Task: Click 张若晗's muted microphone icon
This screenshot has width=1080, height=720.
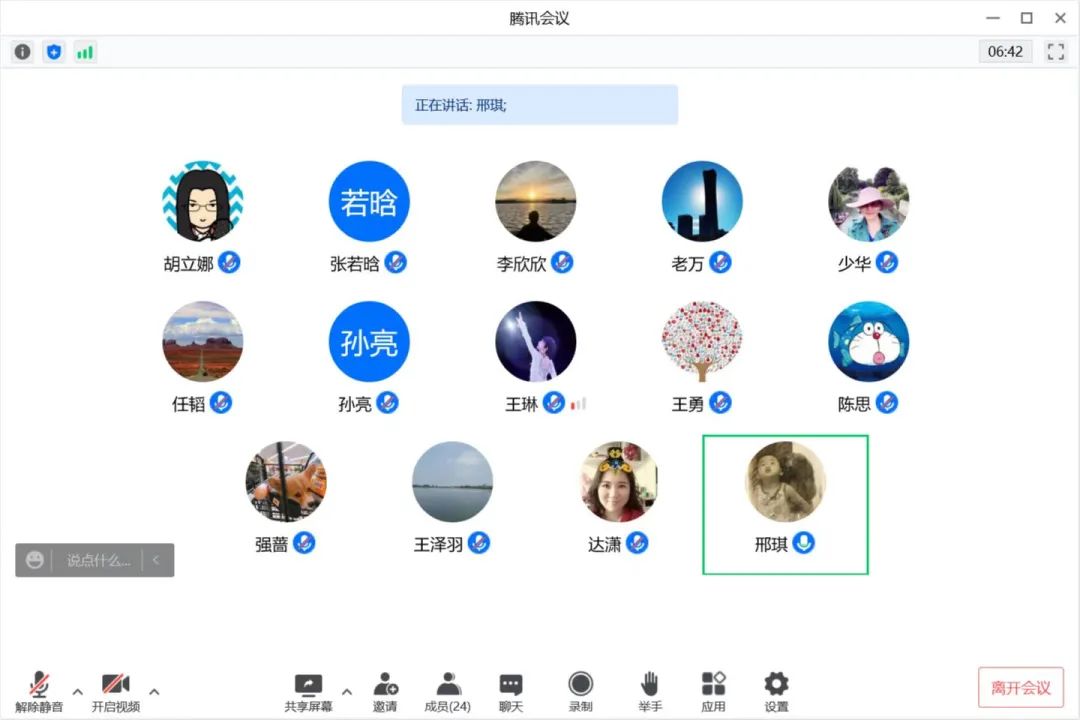Action: (x=395, y=263)
